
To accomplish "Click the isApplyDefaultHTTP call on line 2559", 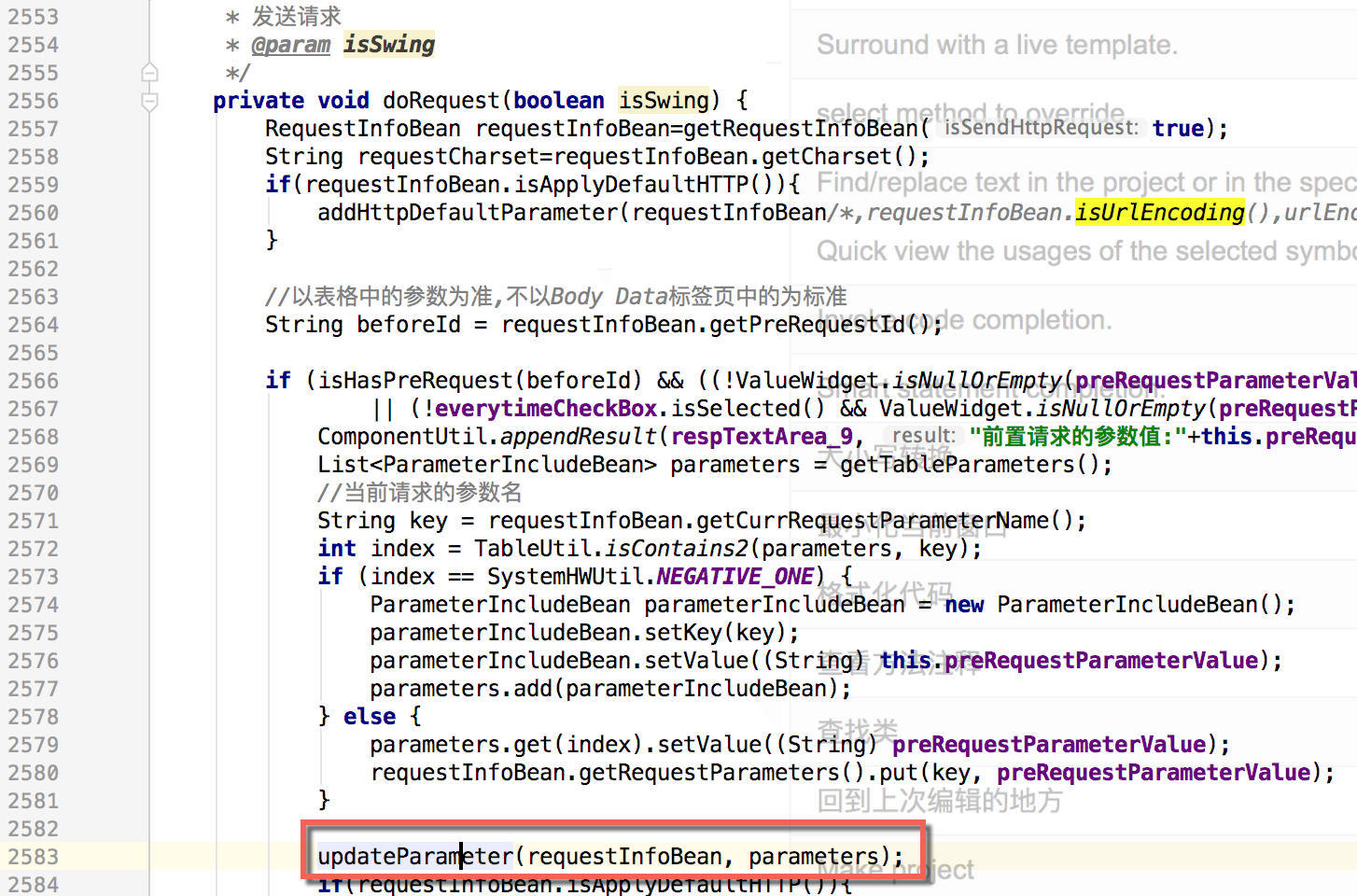I will pos(631,185).
